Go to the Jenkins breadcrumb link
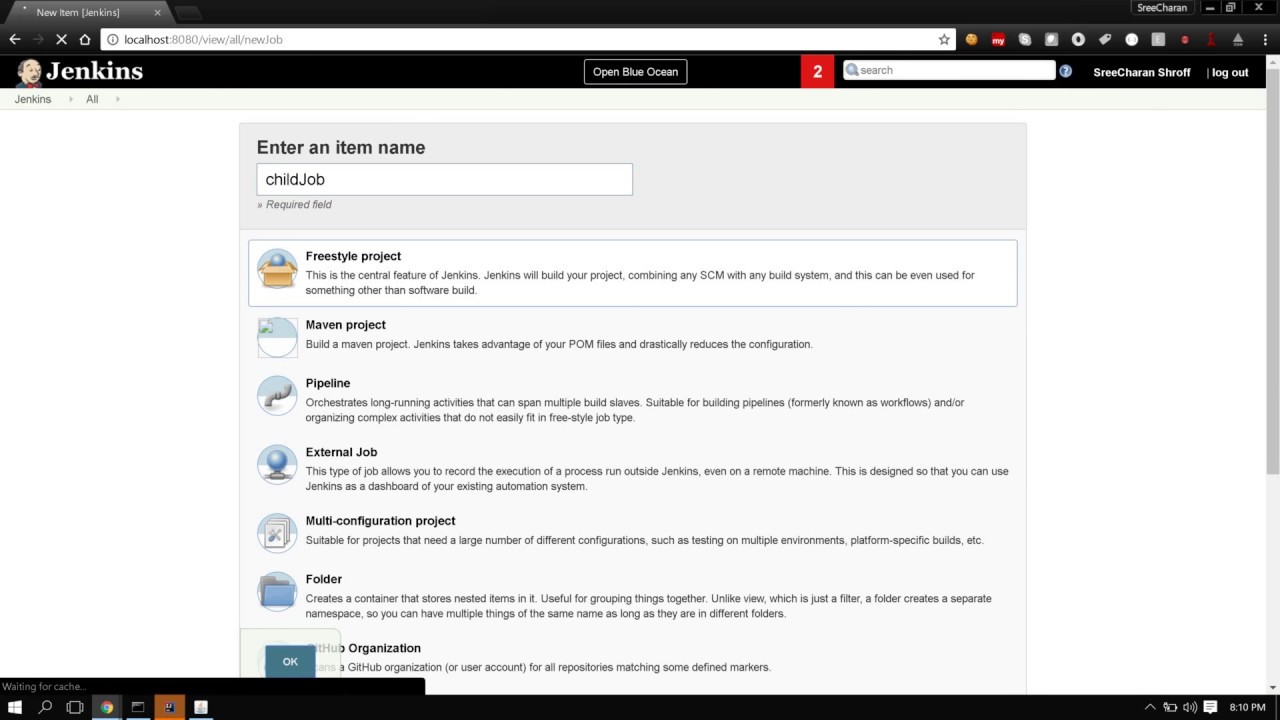Viewport: 1280px width, 720px height. click(x=33, y=99)
